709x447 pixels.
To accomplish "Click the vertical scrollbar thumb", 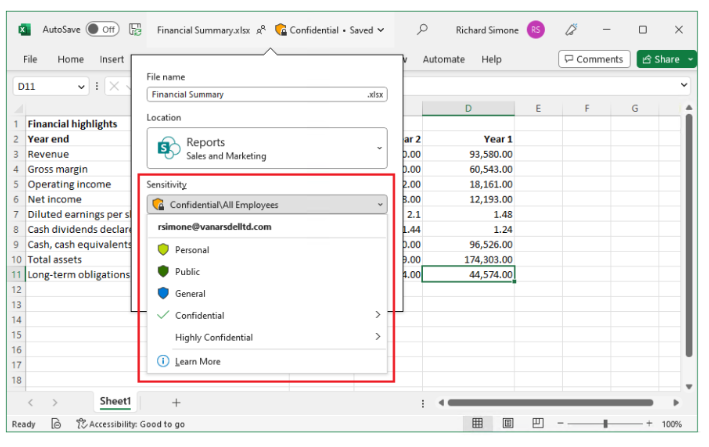I will pos(689,235).
